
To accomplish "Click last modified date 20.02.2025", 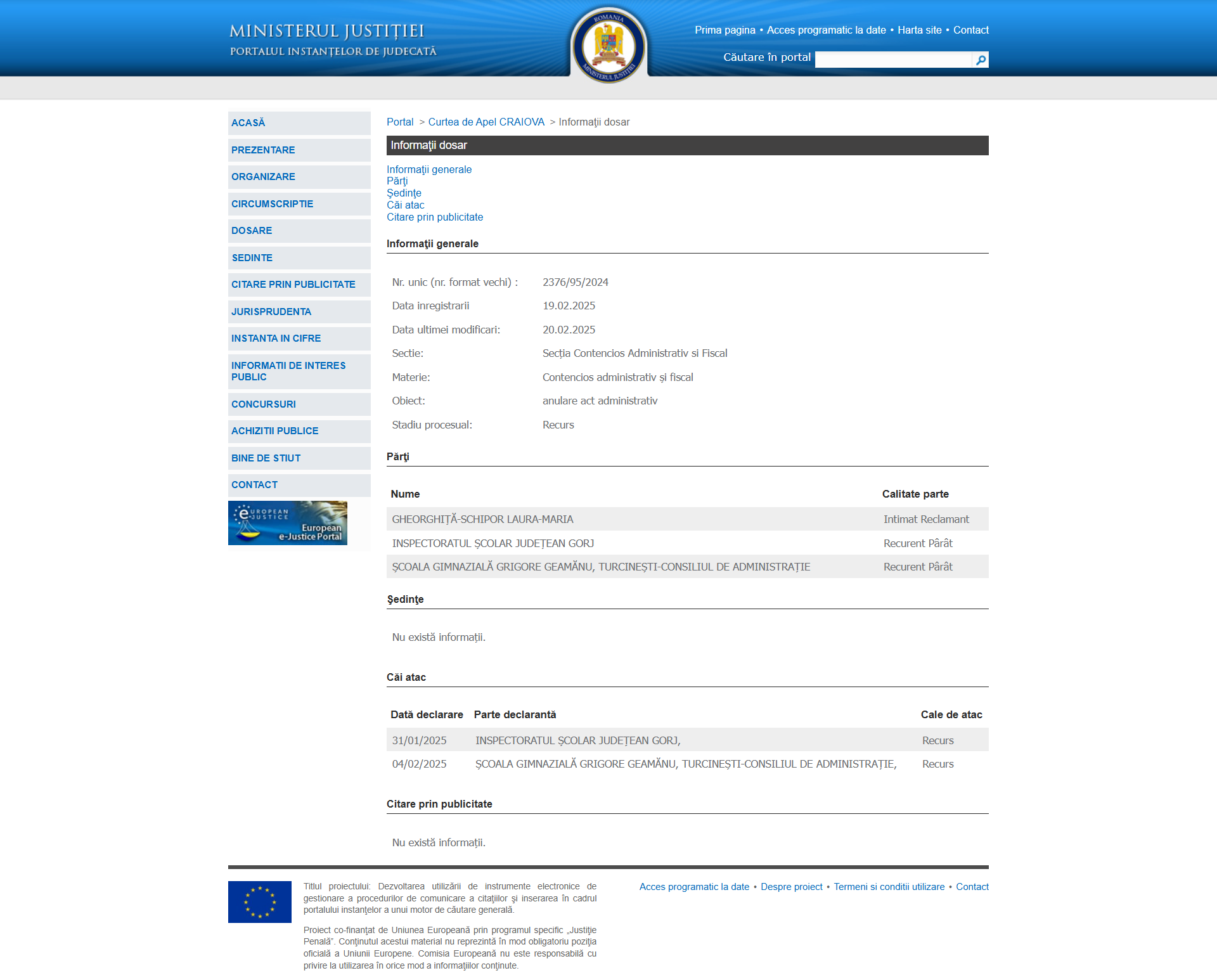I will click(569, 330).
